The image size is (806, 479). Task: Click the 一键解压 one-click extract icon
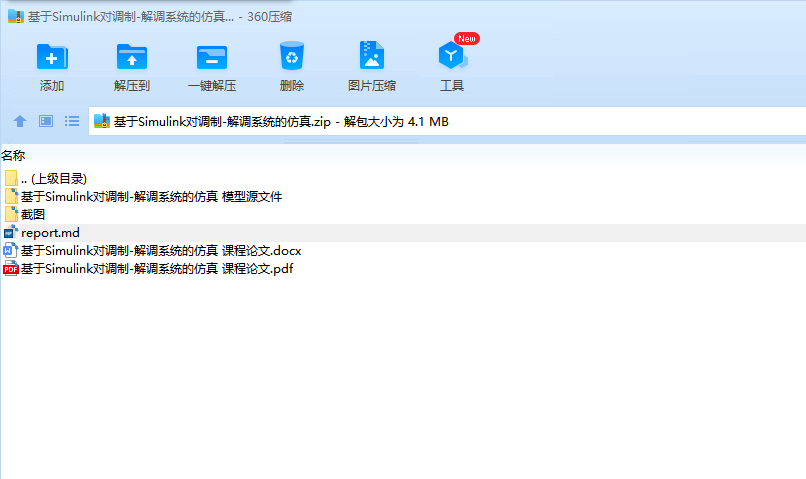(212, 57)
